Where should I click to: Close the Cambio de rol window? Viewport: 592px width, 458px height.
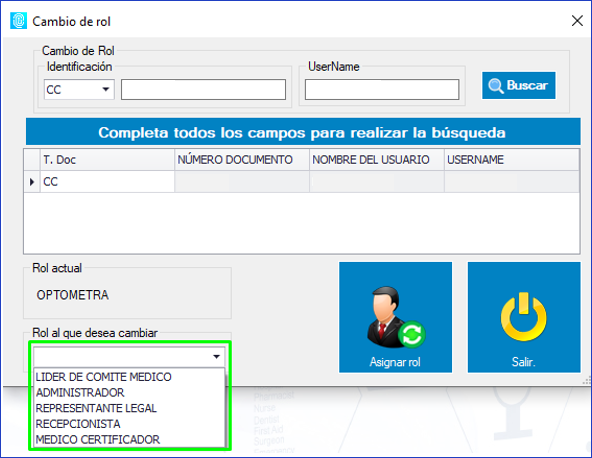click(x=577, y=21)
